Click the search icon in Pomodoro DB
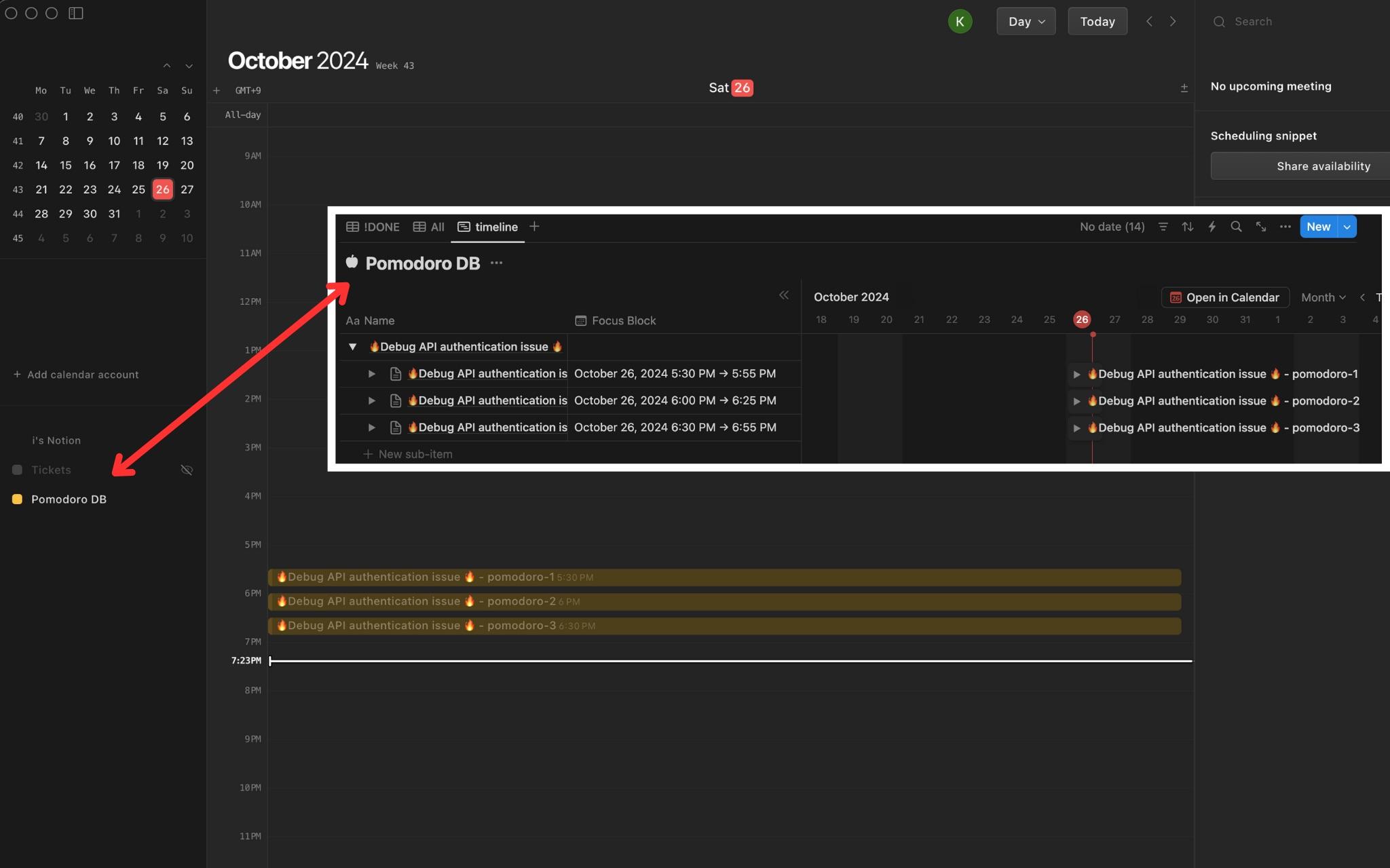1390x868 pixels. (x=1236, y=227)
